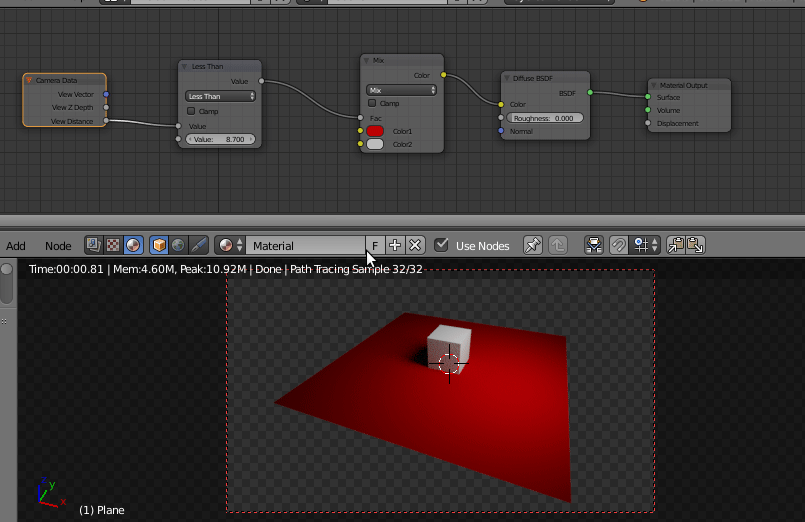Click Less Than Value output socket
The height and width of the screenshot is (522, 805).
tap(261, 81)
